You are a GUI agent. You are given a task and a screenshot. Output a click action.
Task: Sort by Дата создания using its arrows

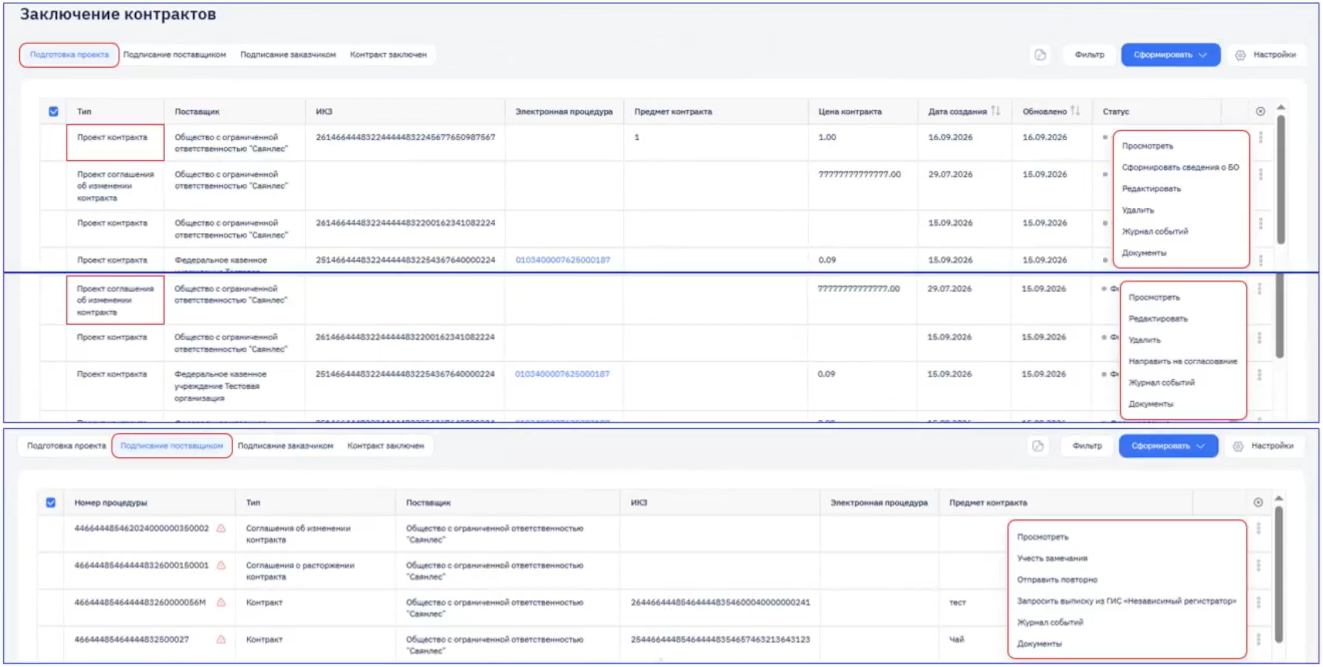[995, 111]
